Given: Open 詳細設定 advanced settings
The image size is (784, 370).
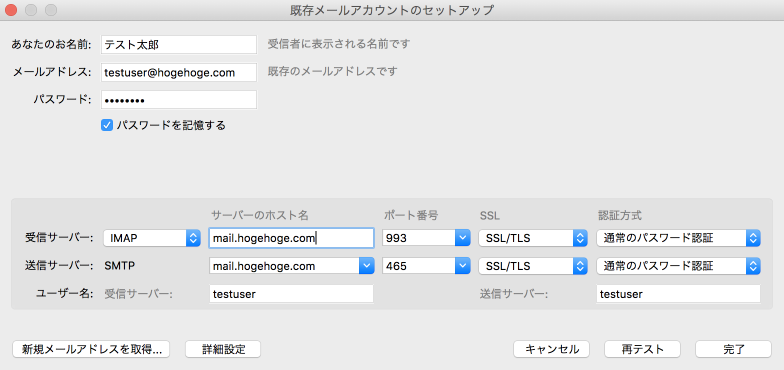Looking at the screenshot, I should click(223, 350).
